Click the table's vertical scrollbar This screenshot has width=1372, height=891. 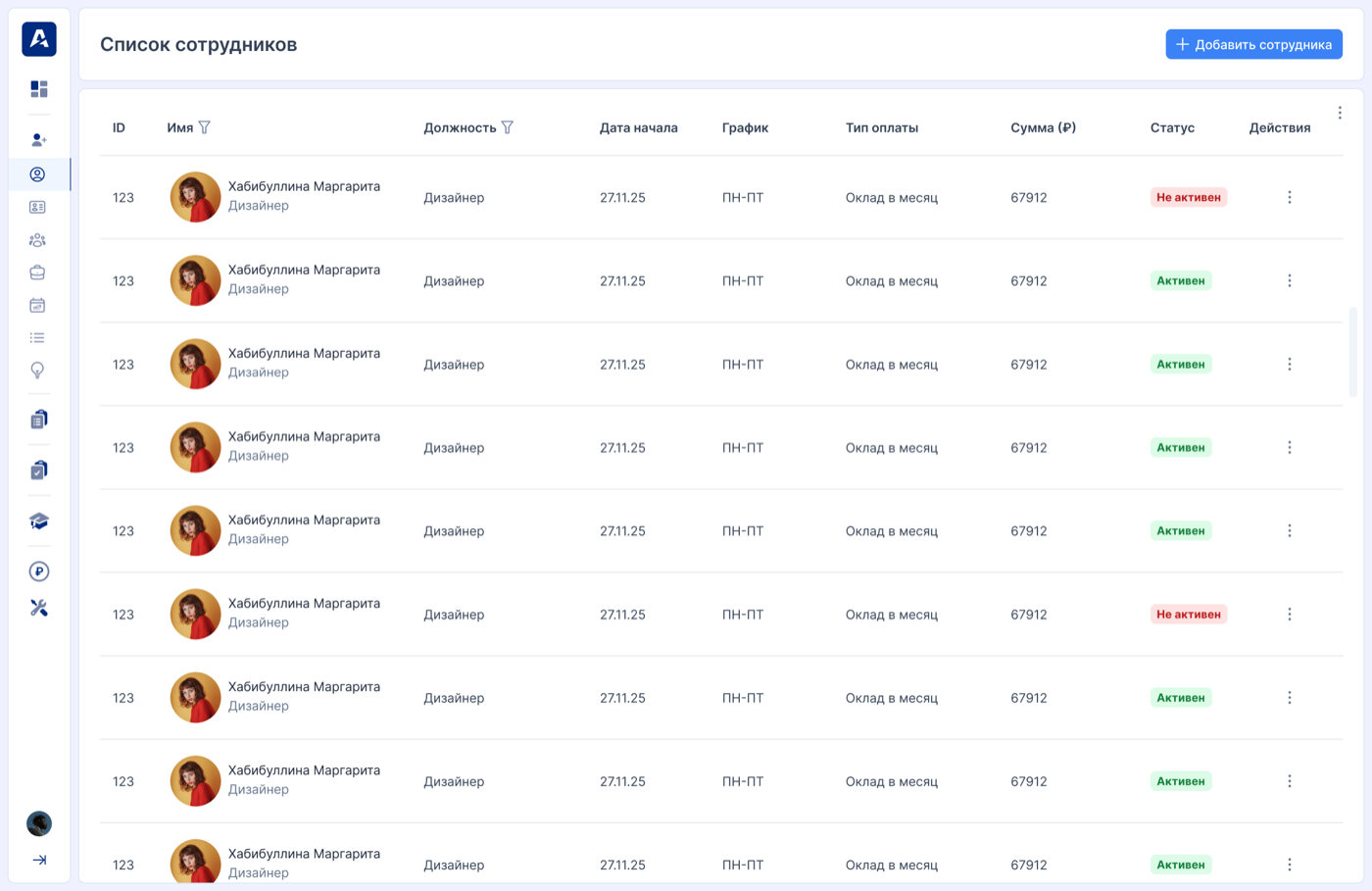point(1353,353)
